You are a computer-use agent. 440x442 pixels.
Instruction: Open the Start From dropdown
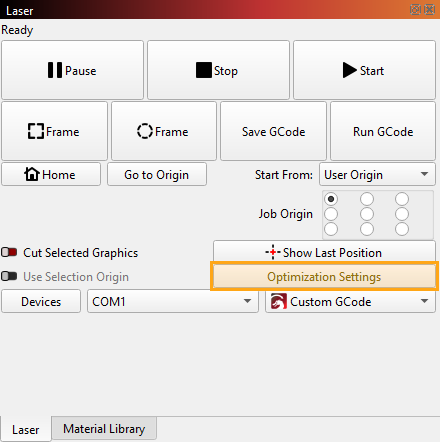coord(377,174)
